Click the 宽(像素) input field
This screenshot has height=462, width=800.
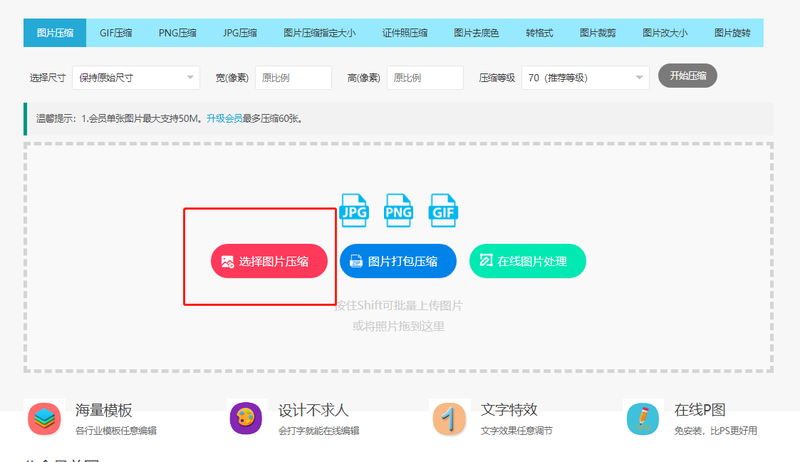point(293,78)
